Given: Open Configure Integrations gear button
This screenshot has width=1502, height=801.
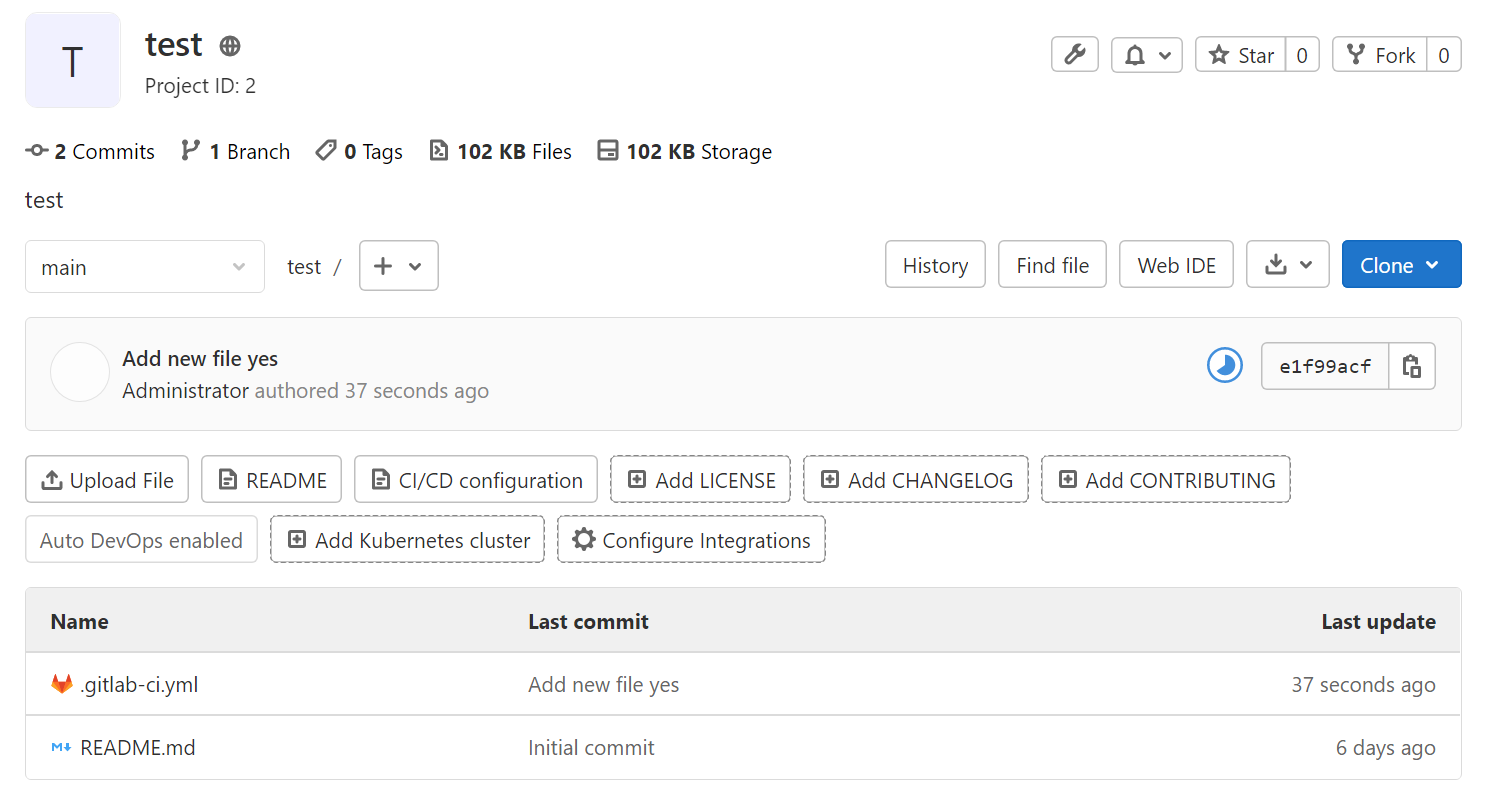Looking at the screenshot, I should pos(690,539).
